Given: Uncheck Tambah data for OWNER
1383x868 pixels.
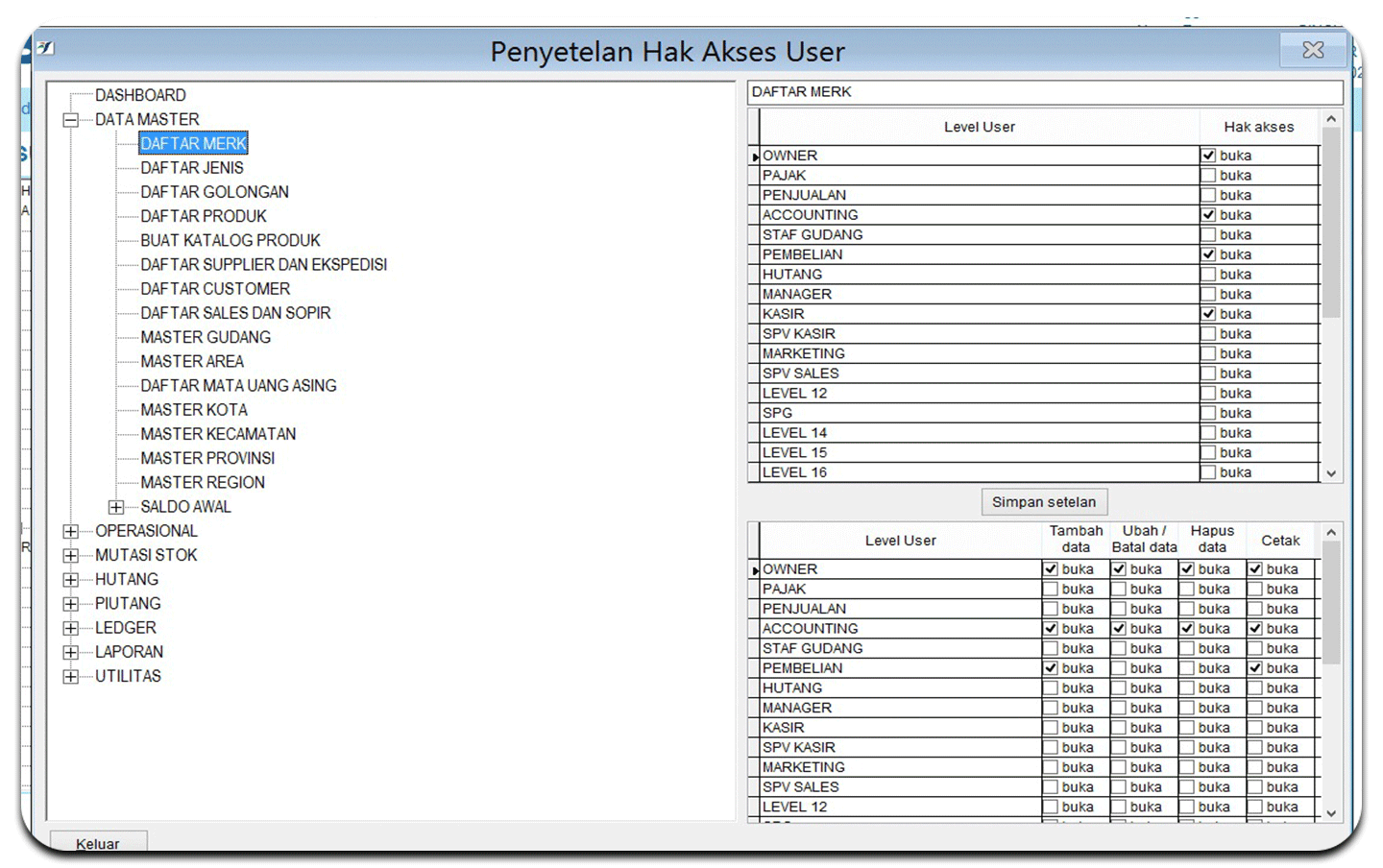Looking at the screenshot, I should pyautogui.click(x=1051, y=569).
